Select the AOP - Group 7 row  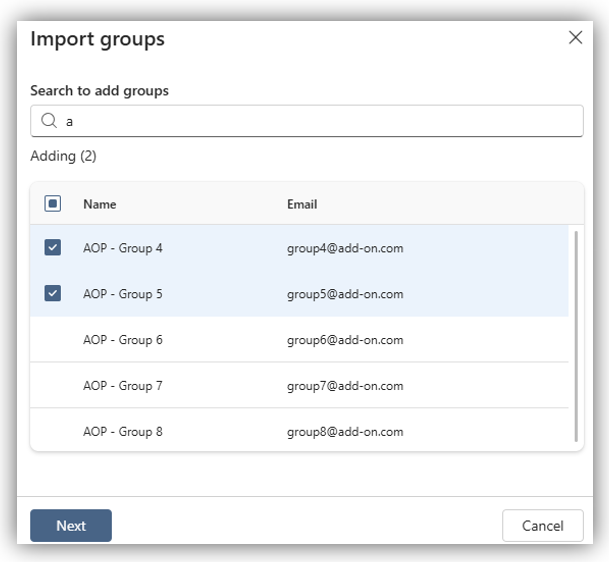coord(123,386)
